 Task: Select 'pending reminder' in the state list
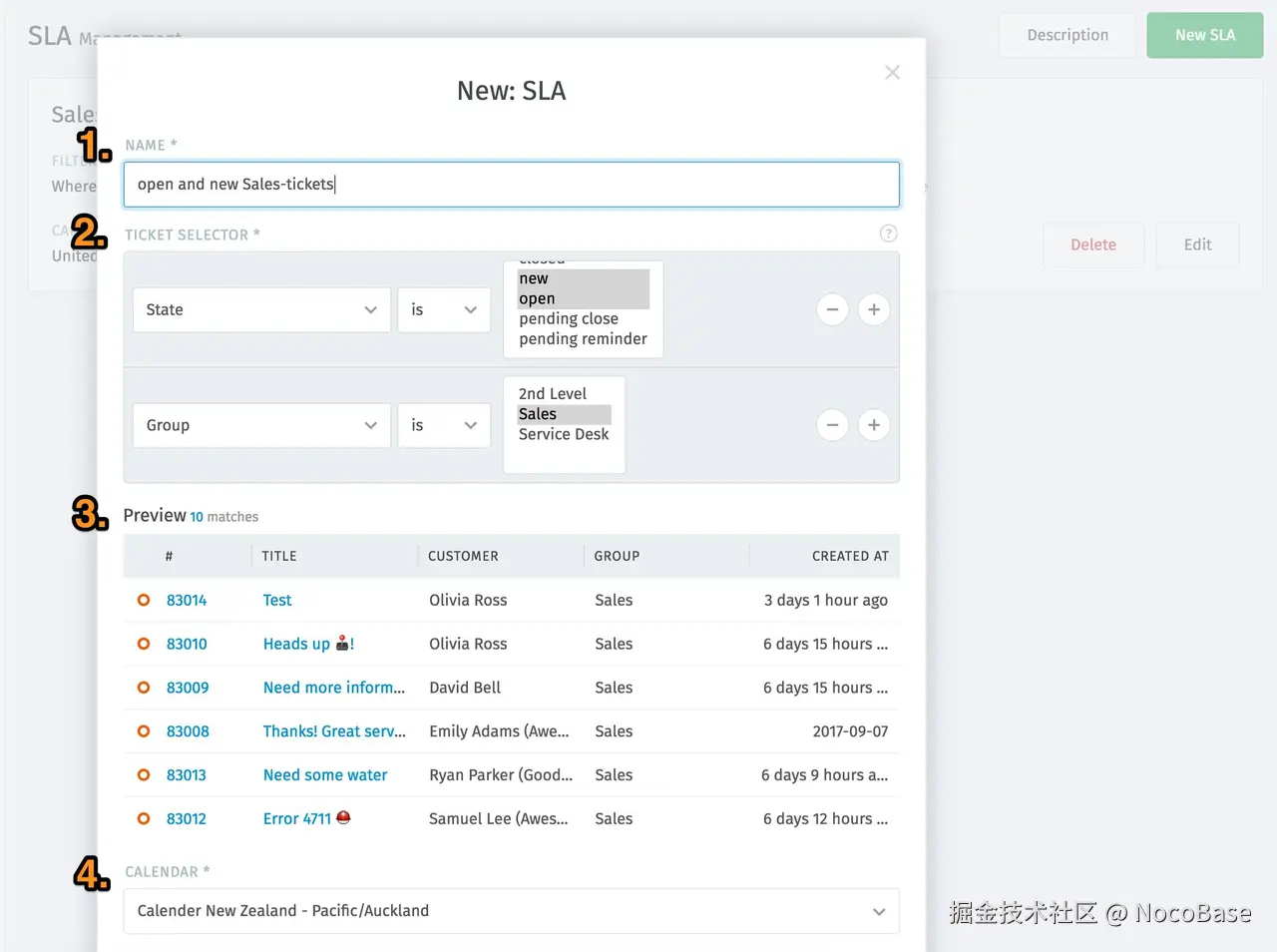584,339
